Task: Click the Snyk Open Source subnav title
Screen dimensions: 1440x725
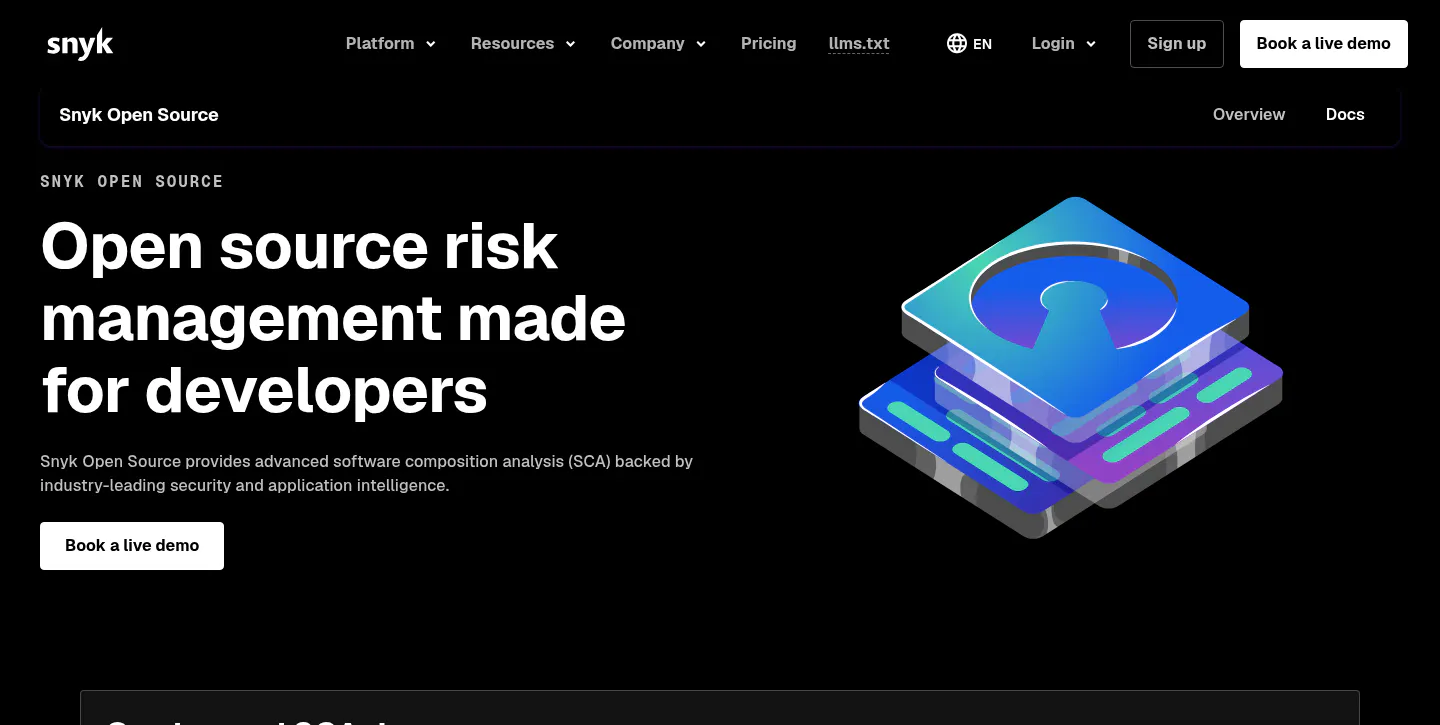Action: 139,115
